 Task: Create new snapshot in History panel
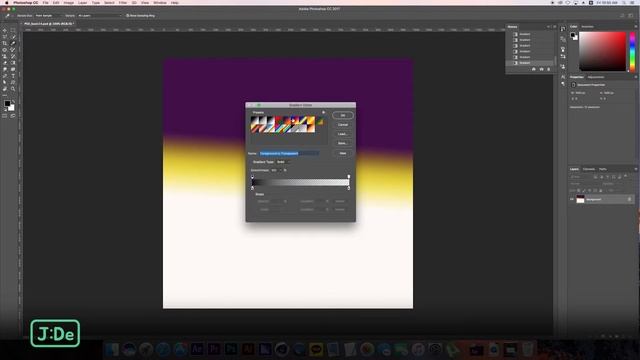tap(541, 69)
